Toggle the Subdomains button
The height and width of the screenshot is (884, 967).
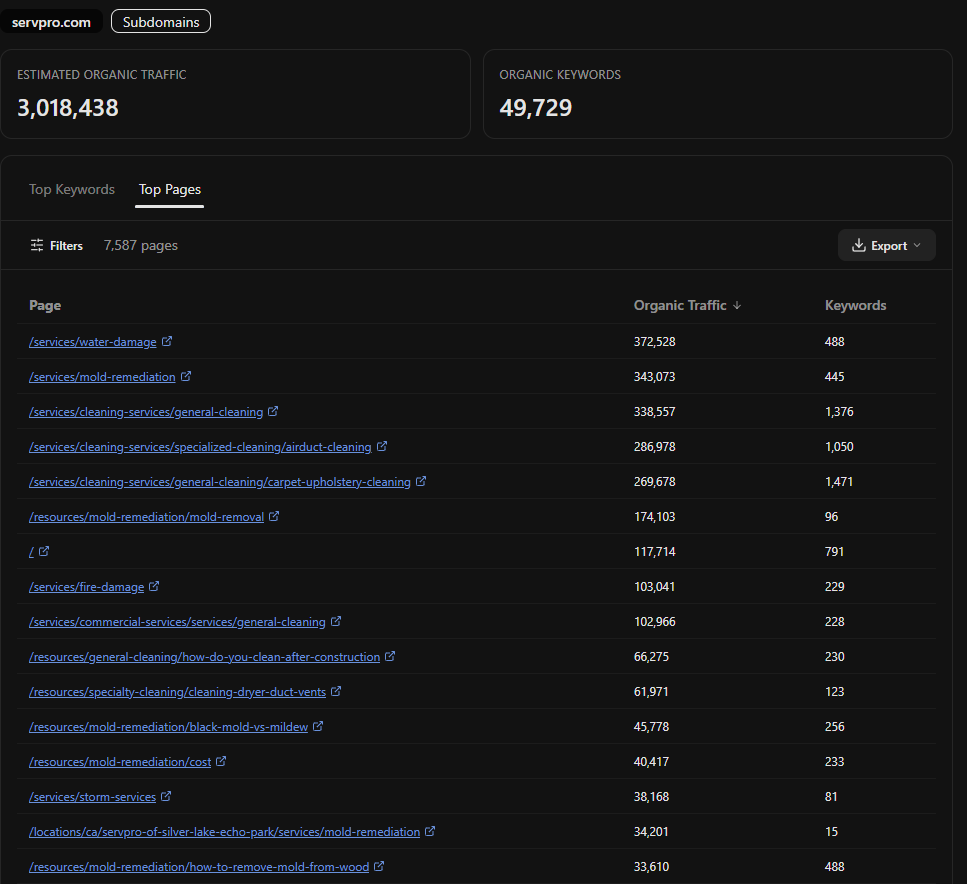(x=161, y=22)
